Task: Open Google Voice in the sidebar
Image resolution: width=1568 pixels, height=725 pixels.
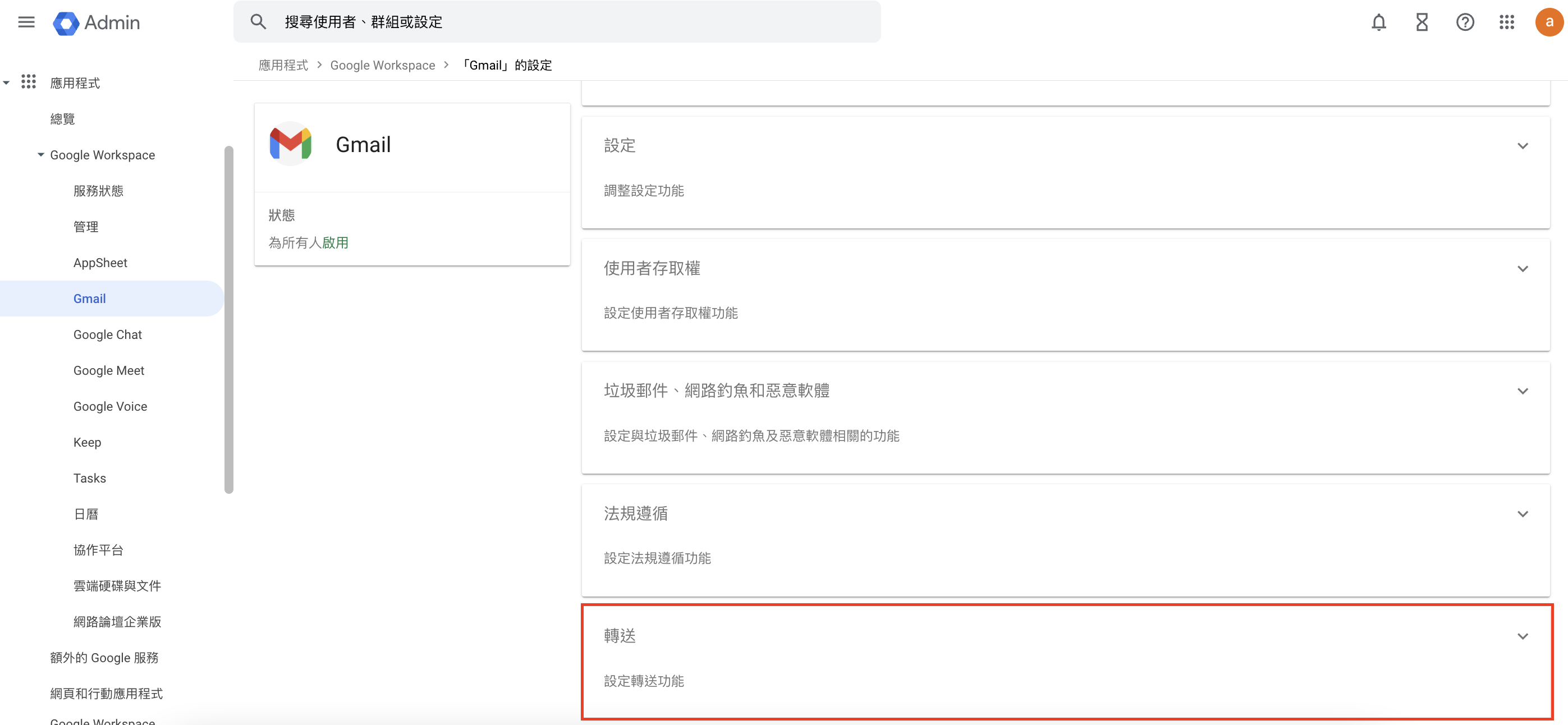Action: (x=110, y=406)
